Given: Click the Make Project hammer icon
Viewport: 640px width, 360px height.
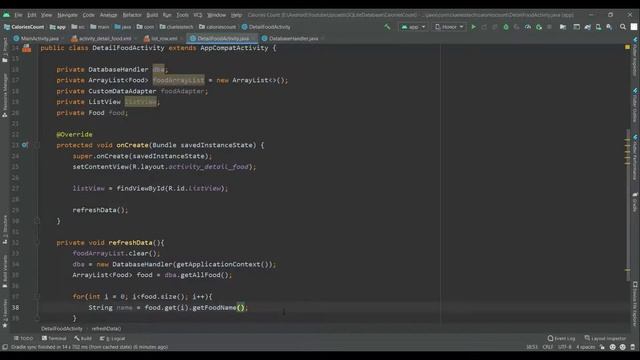Looking at the screenshot, I should pyautogui.click(x=387, y=27).
